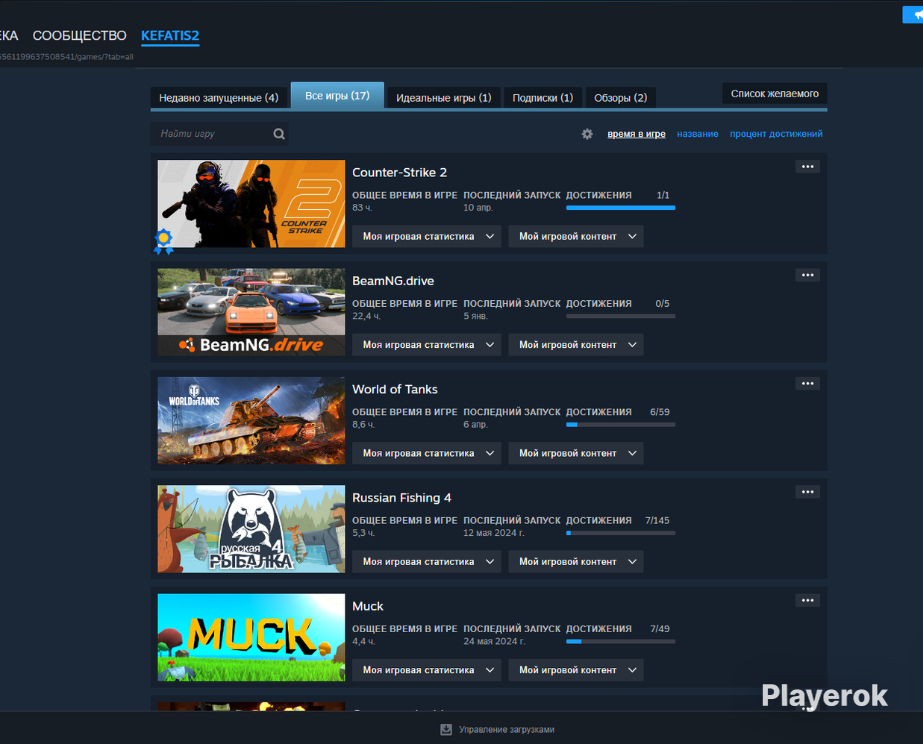Click the Muck cover image
923x744 pixels.
point(251,637)
